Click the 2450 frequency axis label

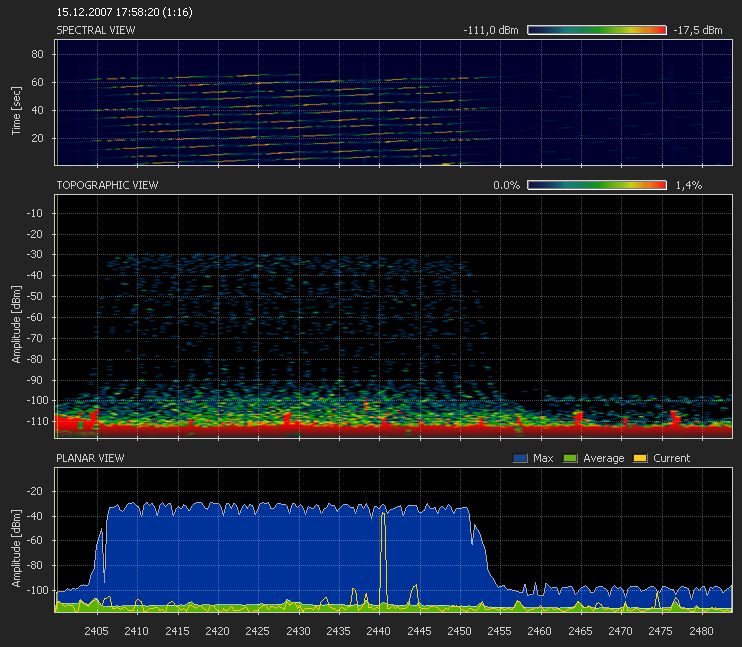point(459,631)
